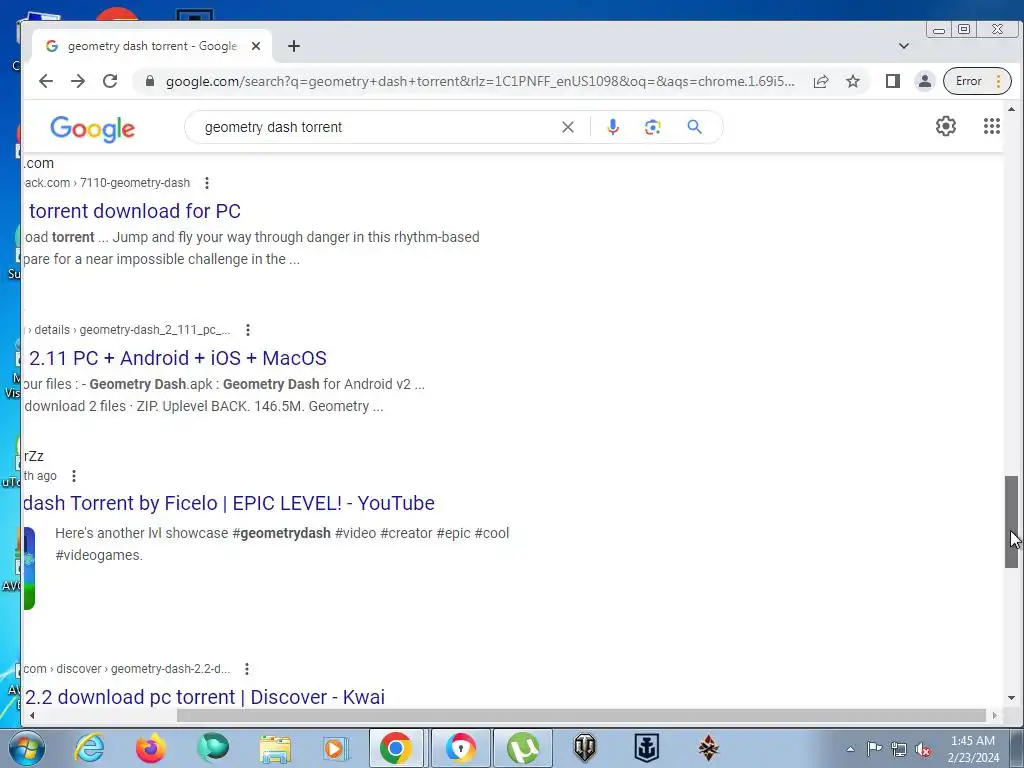
Task: Open Google quick settings gear
Action: pyautogui.click(x=946, y=126)
